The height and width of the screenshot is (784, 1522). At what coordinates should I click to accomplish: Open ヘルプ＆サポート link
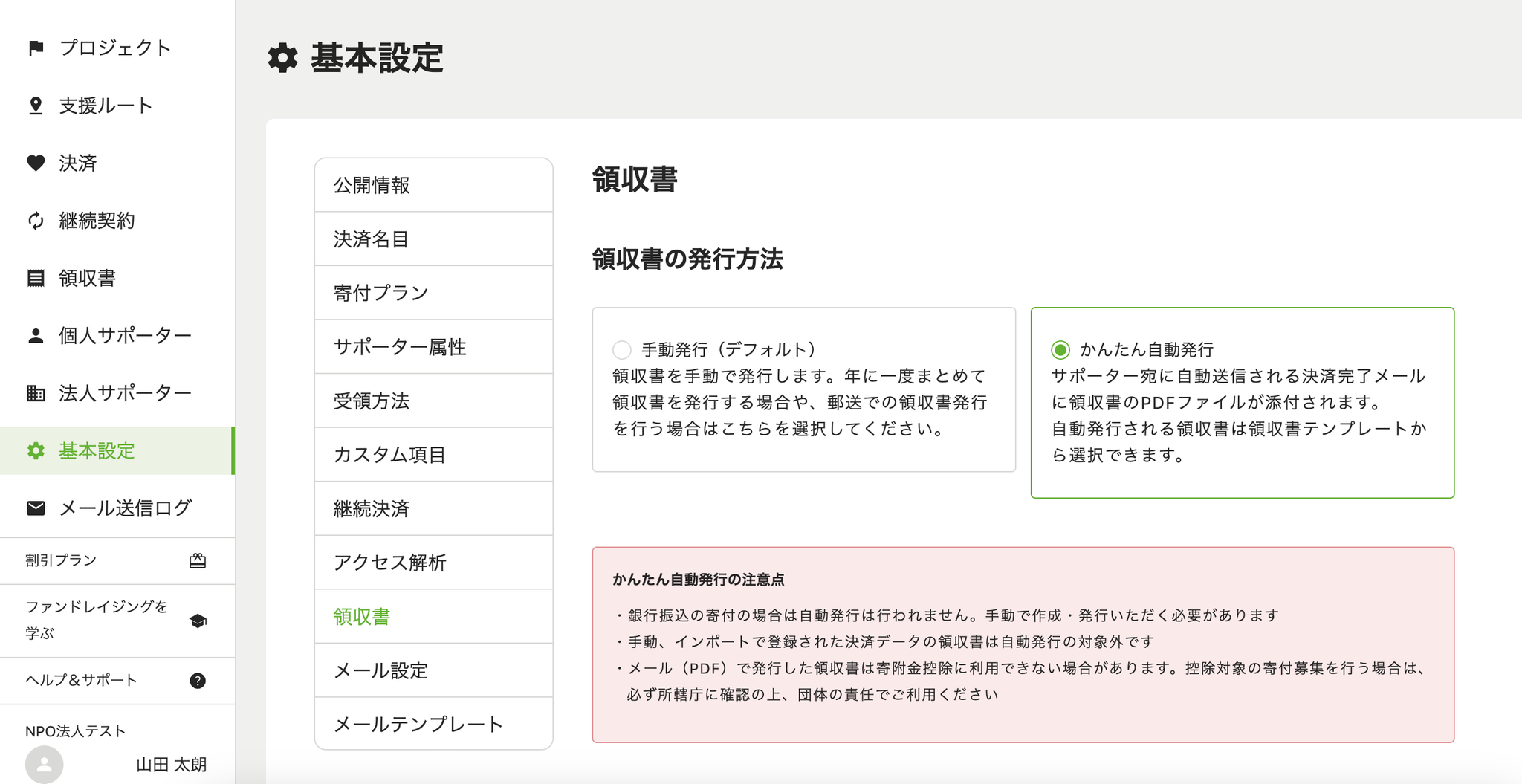click(117, 681)
